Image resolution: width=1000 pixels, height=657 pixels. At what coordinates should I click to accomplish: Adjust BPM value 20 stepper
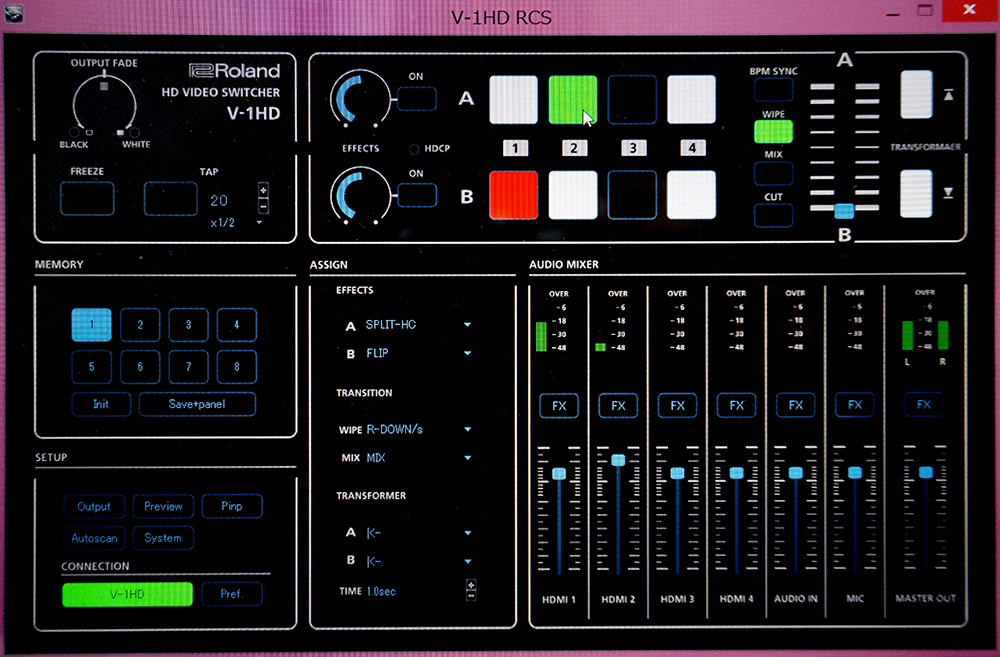[x=263, y=198]
